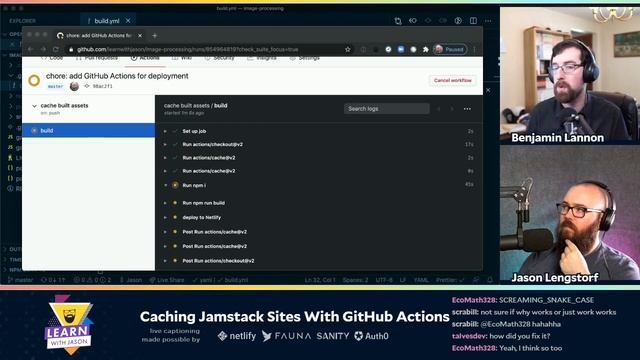Click the UTF-8 encoding status item
This screenshot has height=360, width=640.
pyautogui.click(x=384, y=280)
